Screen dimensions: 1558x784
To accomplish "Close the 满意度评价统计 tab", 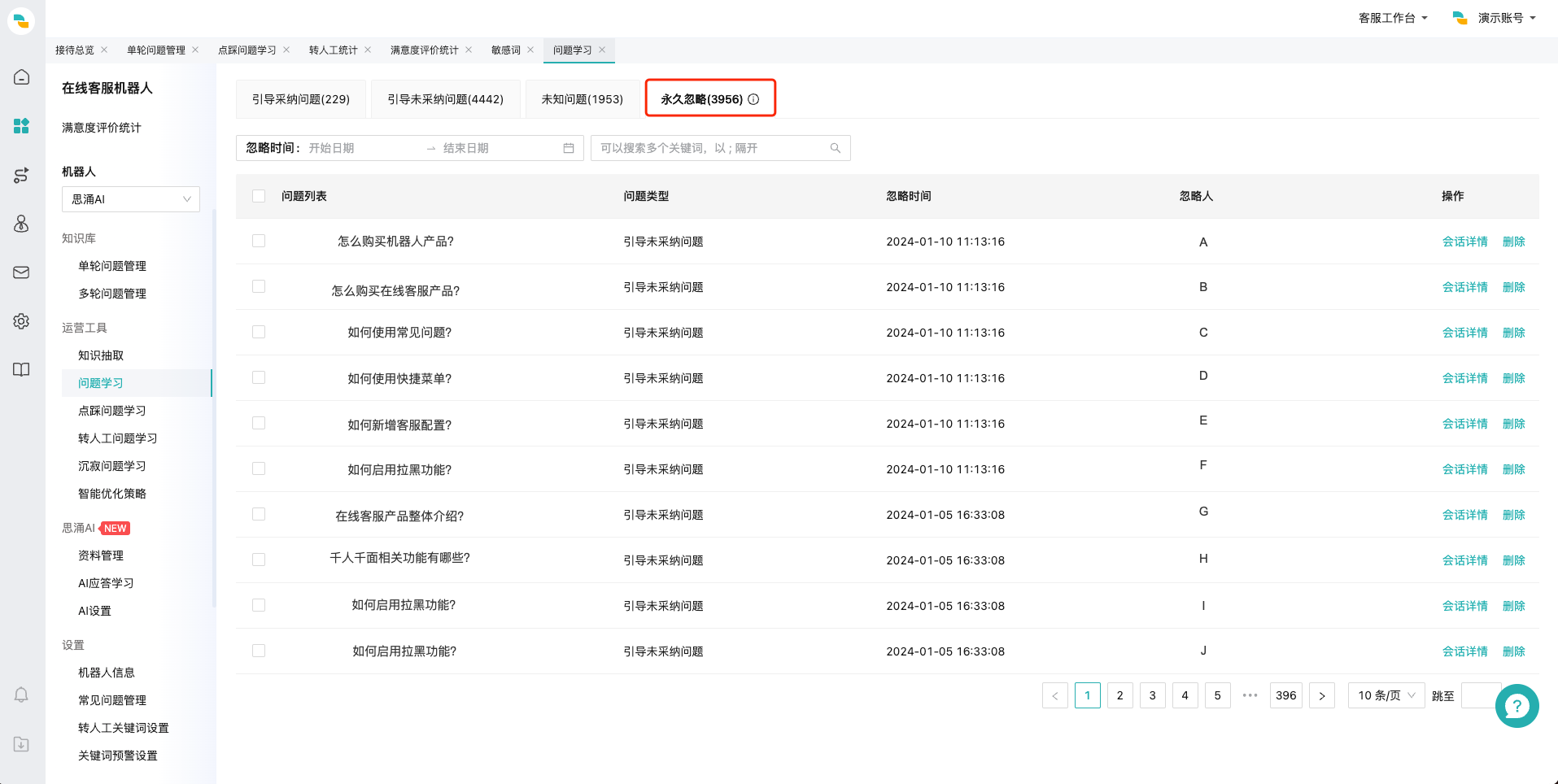I will coord(469,50).
